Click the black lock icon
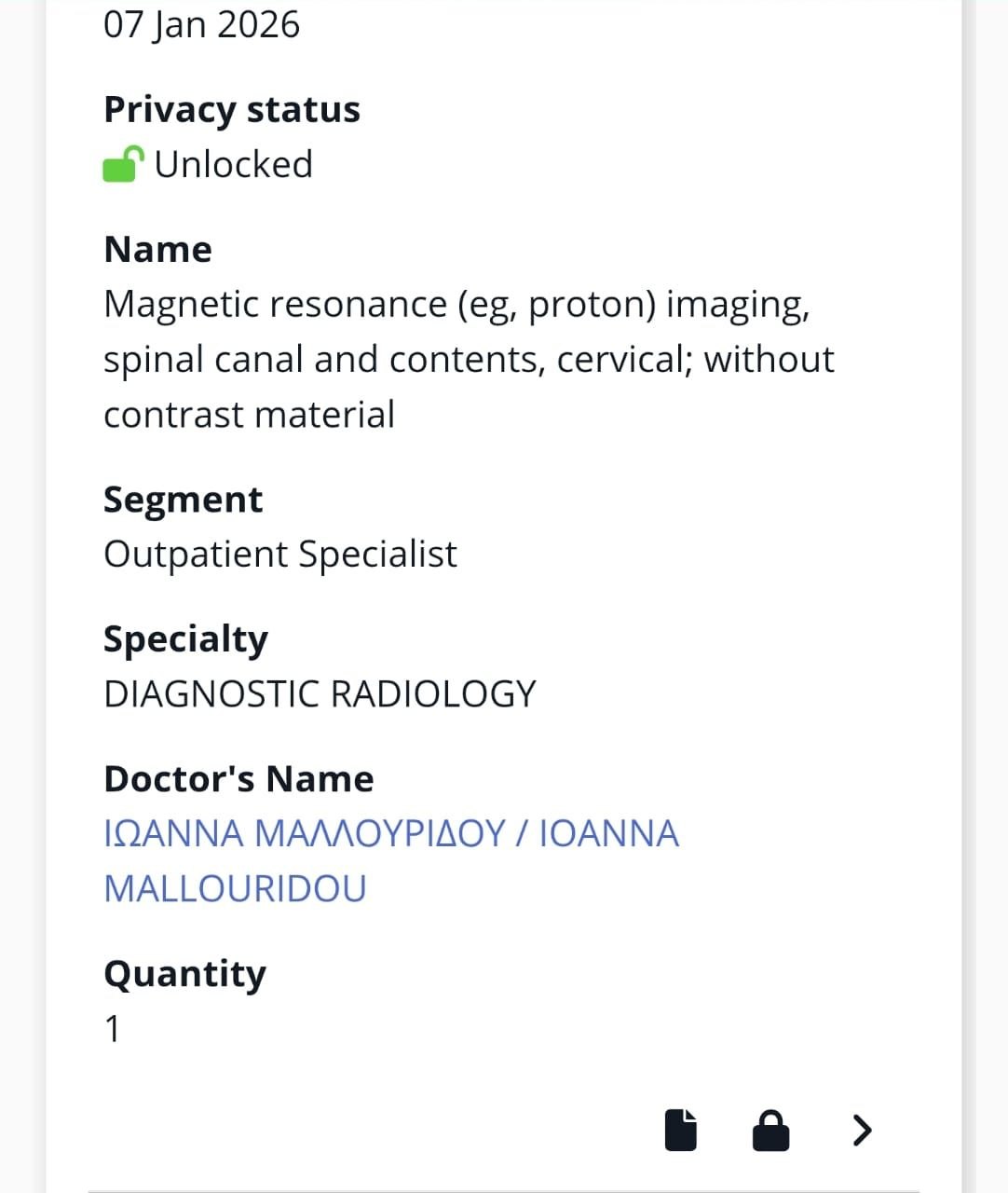The height and width of the screenshot is (1193, 1008). pos(770,1131)
